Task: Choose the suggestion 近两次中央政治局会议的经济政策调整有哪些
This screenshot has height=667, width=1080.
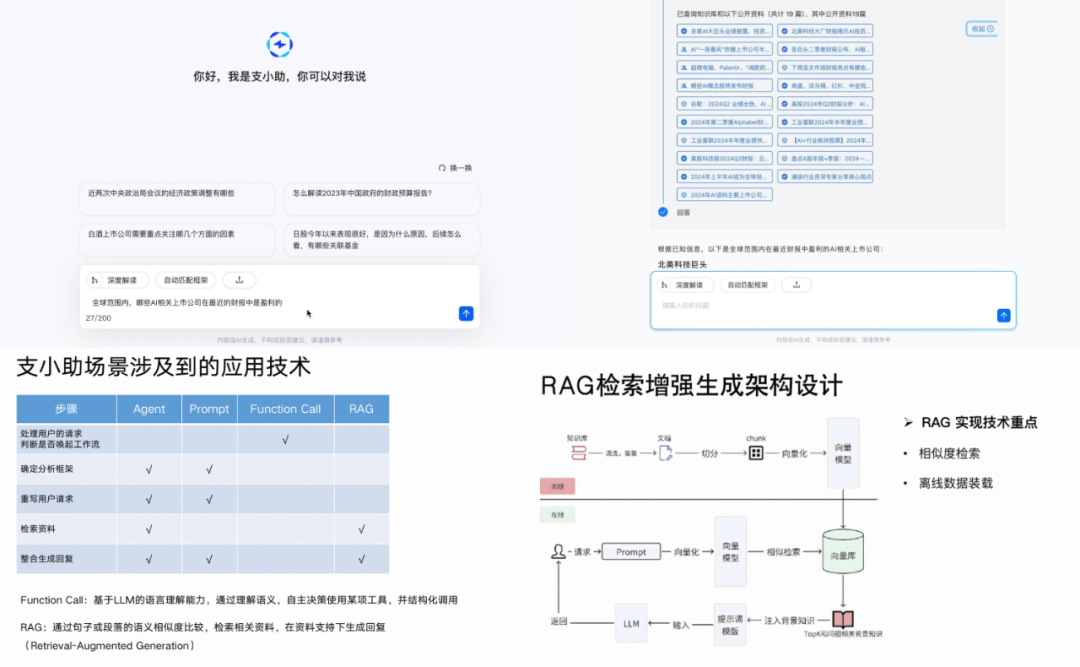Action: point(177,199)
